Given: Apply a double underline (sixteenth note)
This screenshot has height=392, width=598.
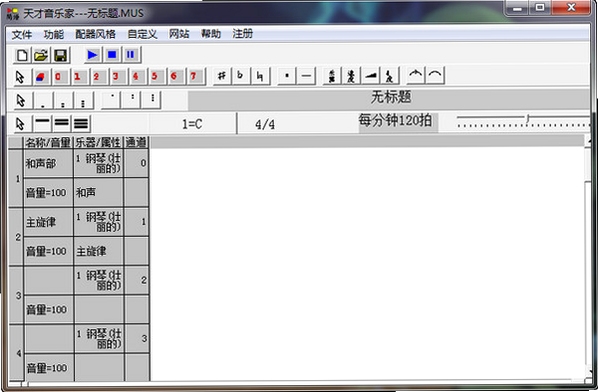Looking at the screenshot, I should [62, 123].
